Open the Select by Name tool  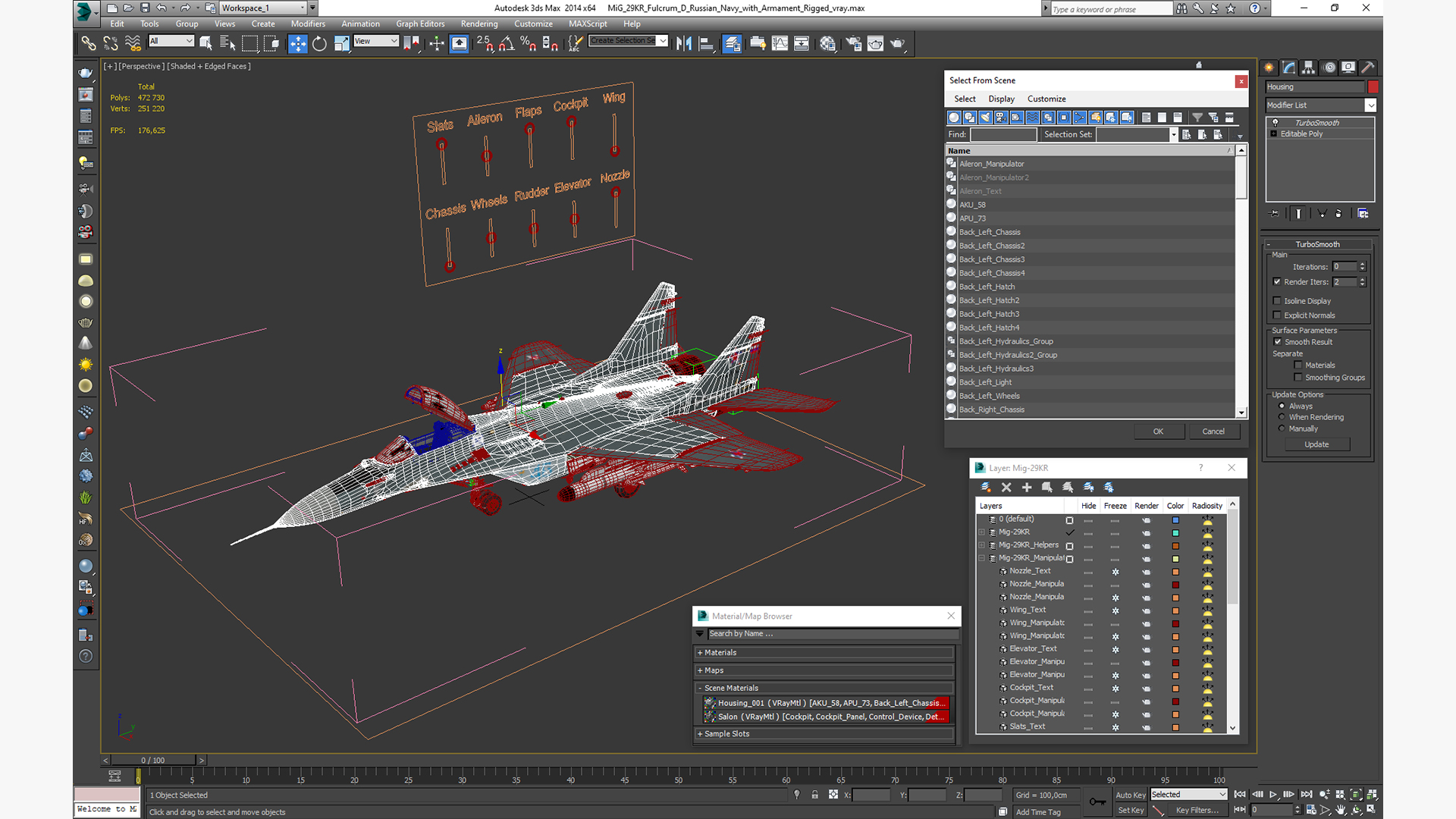(227, 43)
